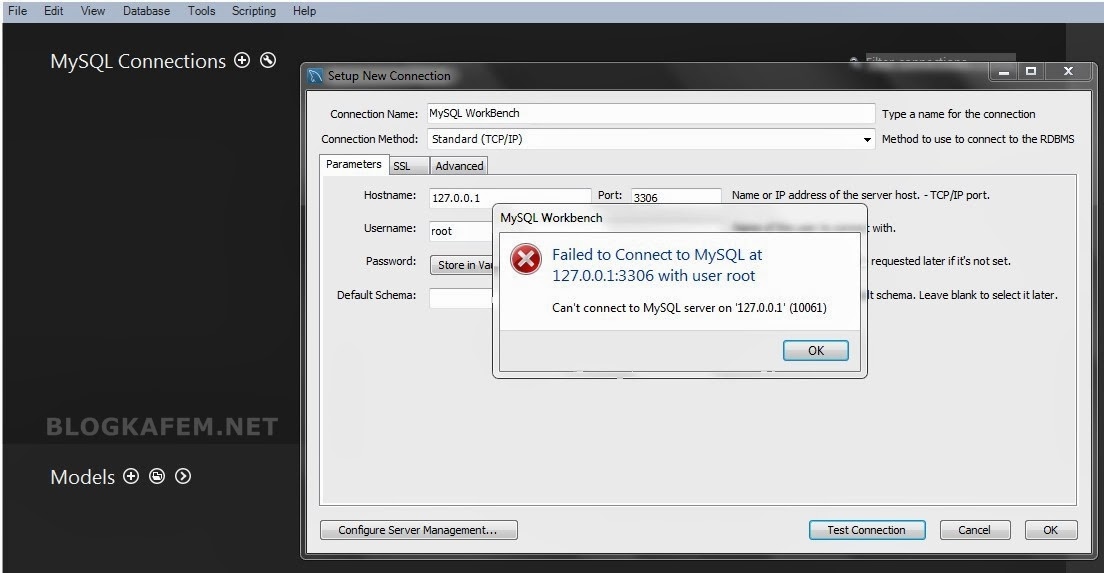
Task: Click the 'Setup New Connection' title text
Action: (389, 76)
